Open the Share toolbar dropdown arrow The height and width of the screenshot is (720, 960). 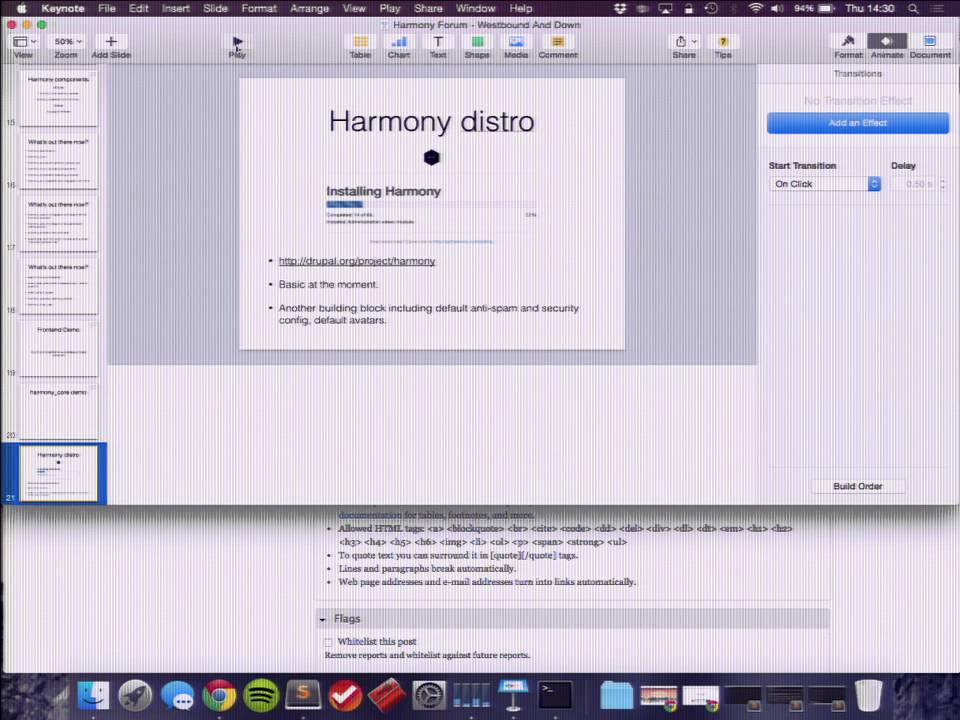(x=694, y=42)
